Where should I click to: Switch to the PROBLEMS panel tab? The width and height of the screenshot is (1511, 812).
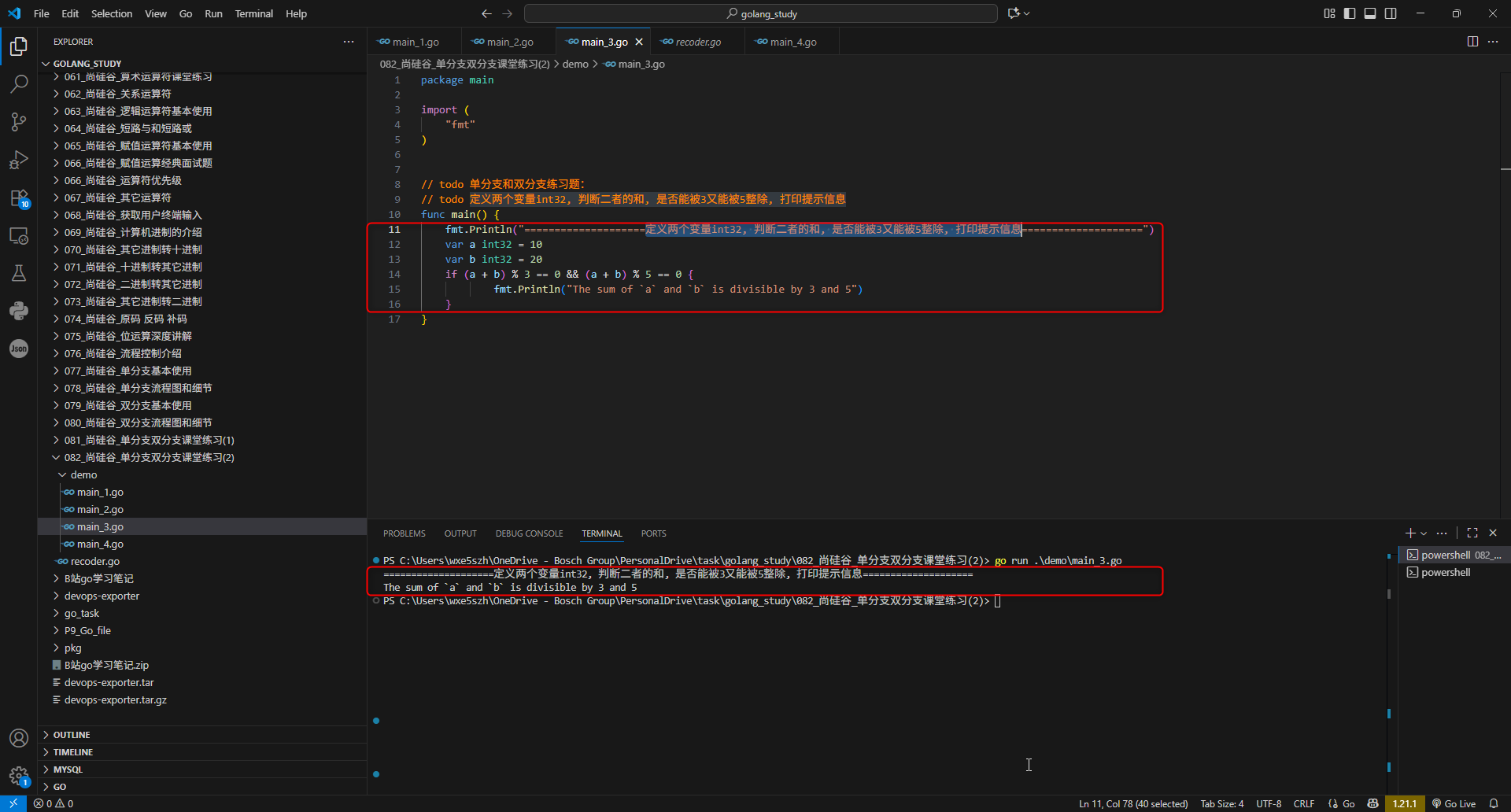(405, 533)
